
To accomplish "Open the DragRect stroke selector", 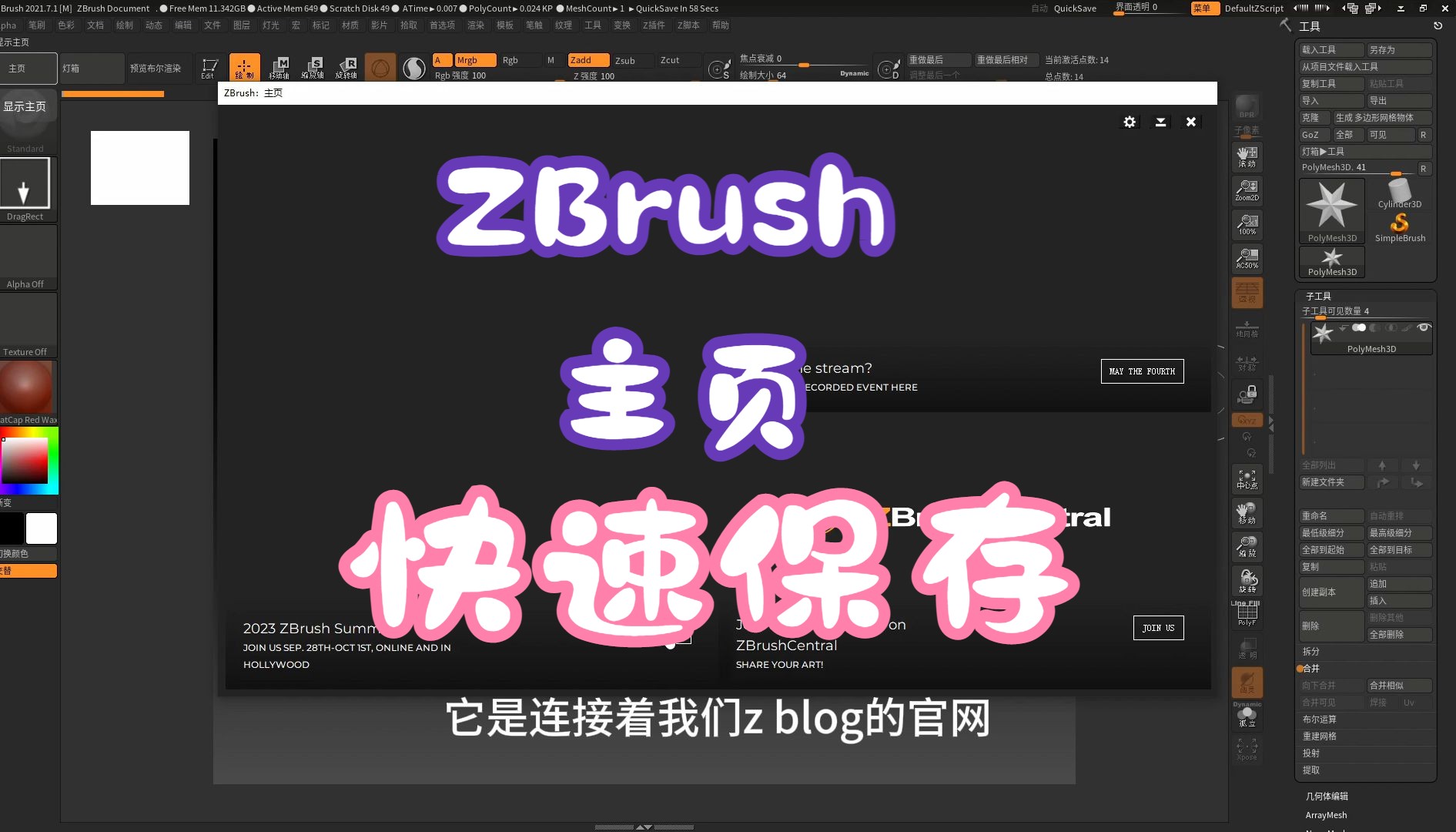I will [x=25, y=190].
